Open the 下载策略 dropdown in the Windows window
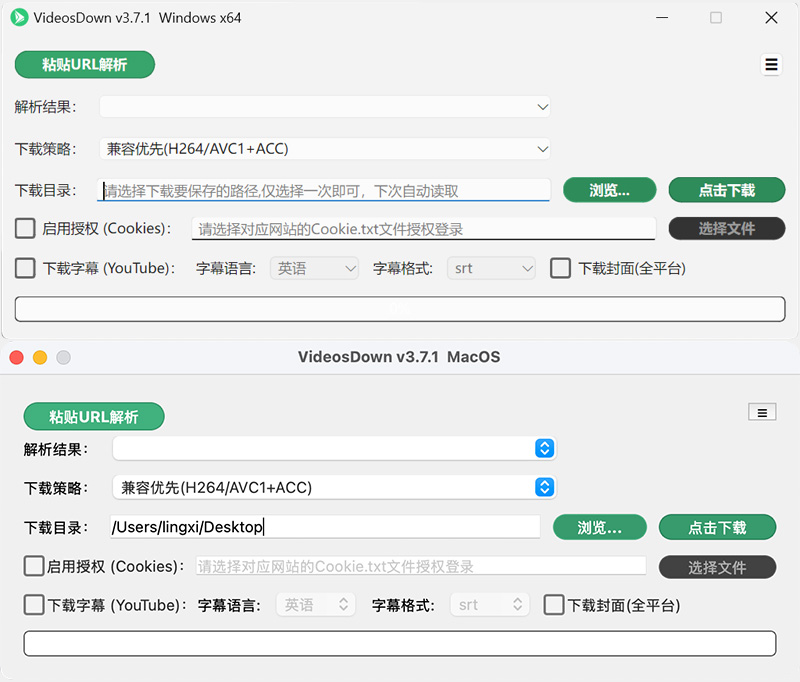This screenshot has width=800, height=682. click(x=325, y=149)
